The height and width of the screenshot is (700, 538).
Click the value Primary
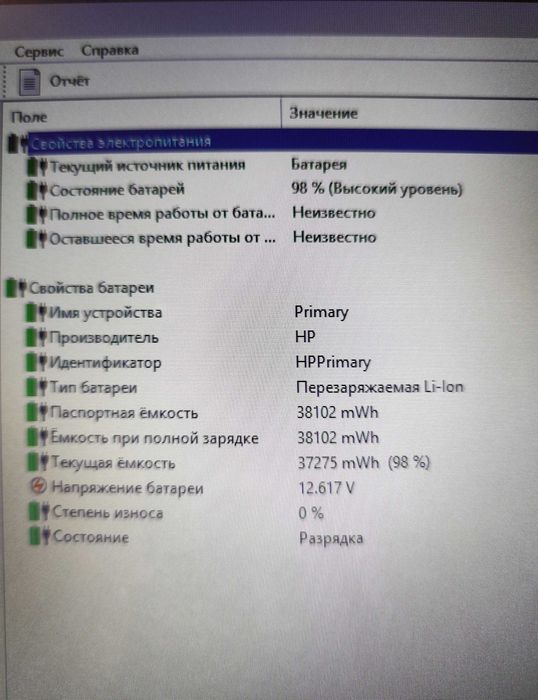point(321,312)
